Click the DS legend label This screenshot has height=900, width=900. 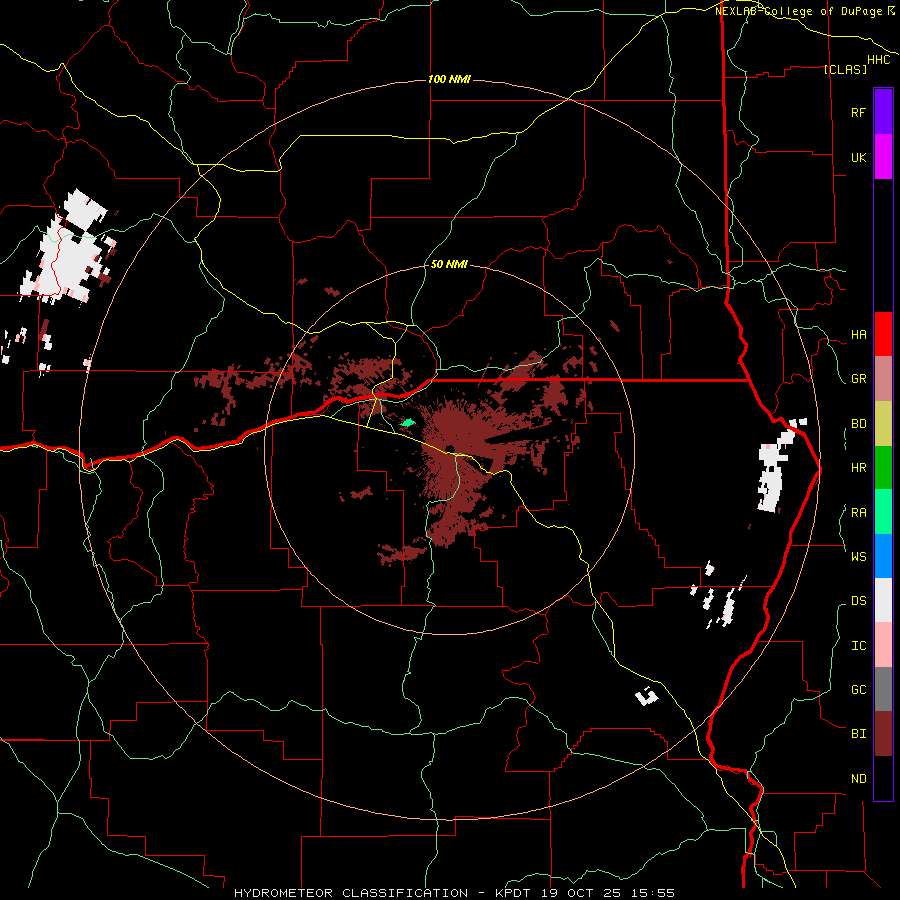tap(858, 601)
